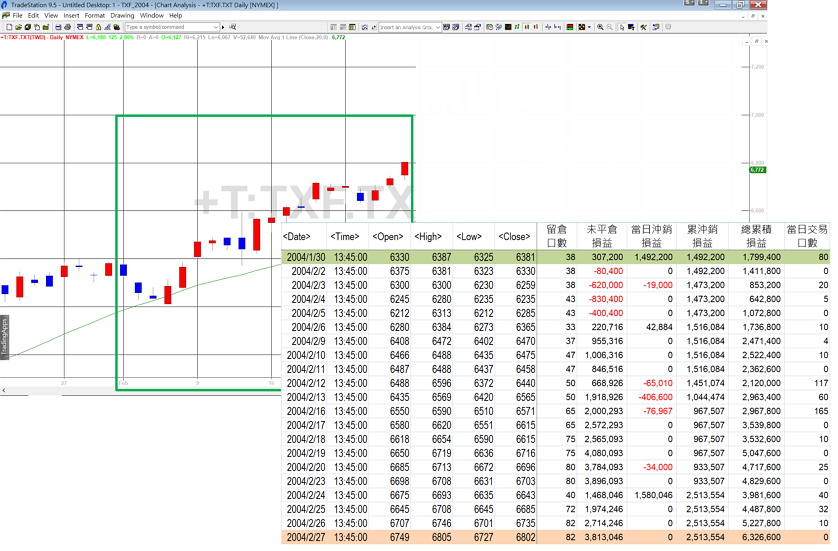
Task: Click the Print icon in toolbar
Action: pyautogui.click(x=66, y=27)
